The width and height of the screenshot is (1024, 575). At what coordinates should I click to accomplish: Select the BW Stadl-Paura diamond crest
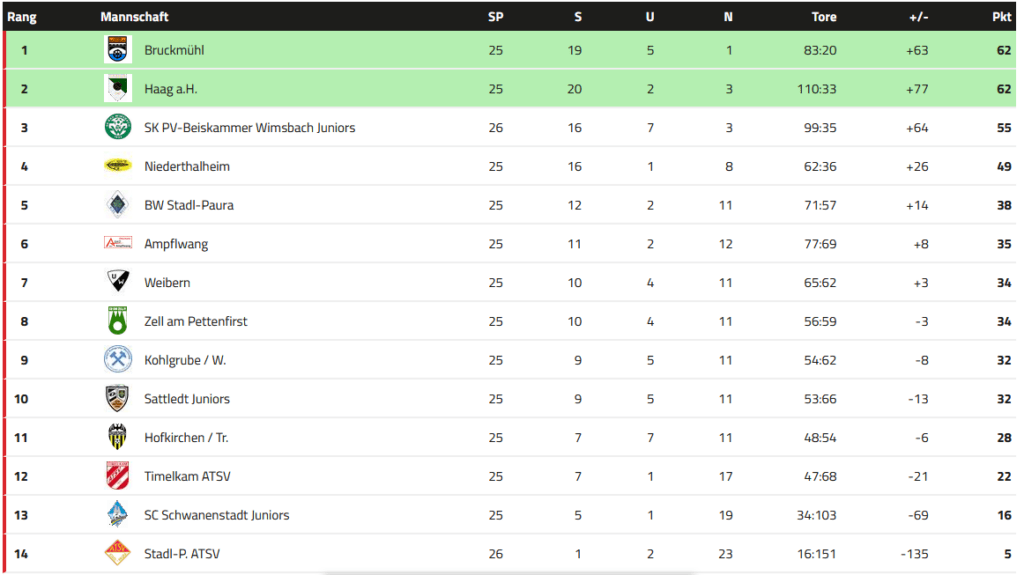(x=118, y=205)
